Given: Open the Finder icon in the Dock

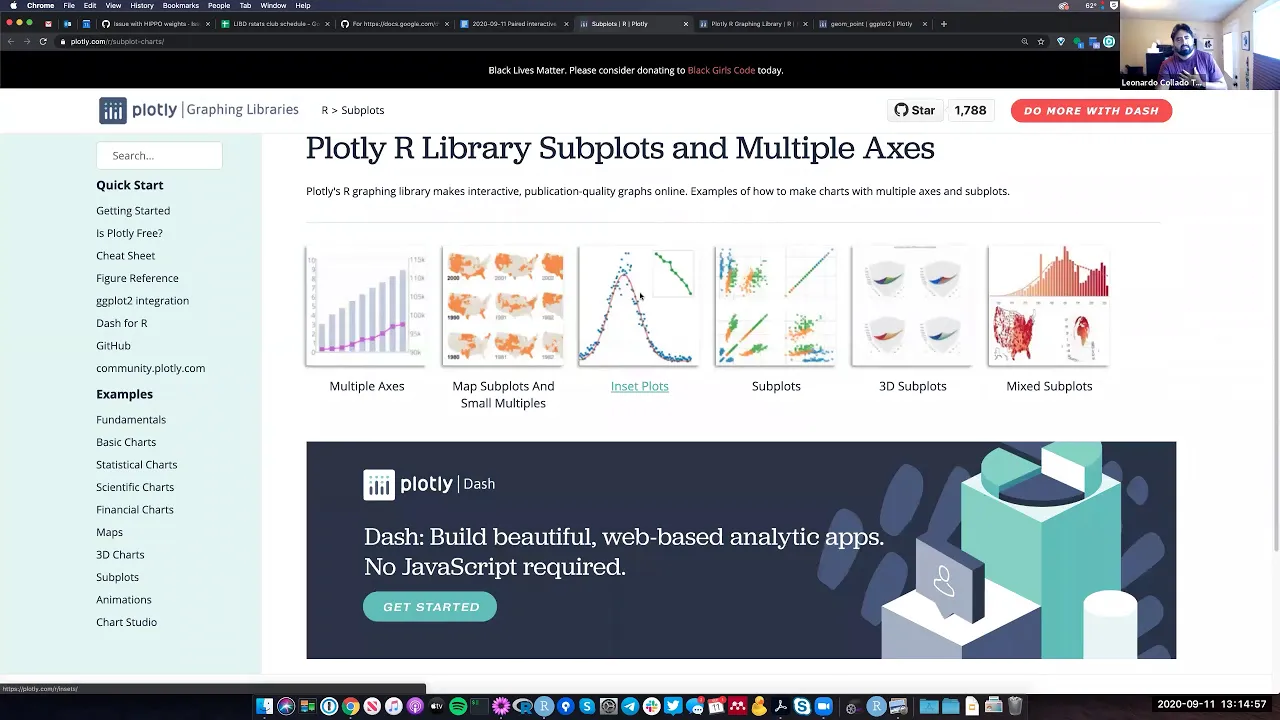Looking at the screenshot, I should click(x=264, y=706).
